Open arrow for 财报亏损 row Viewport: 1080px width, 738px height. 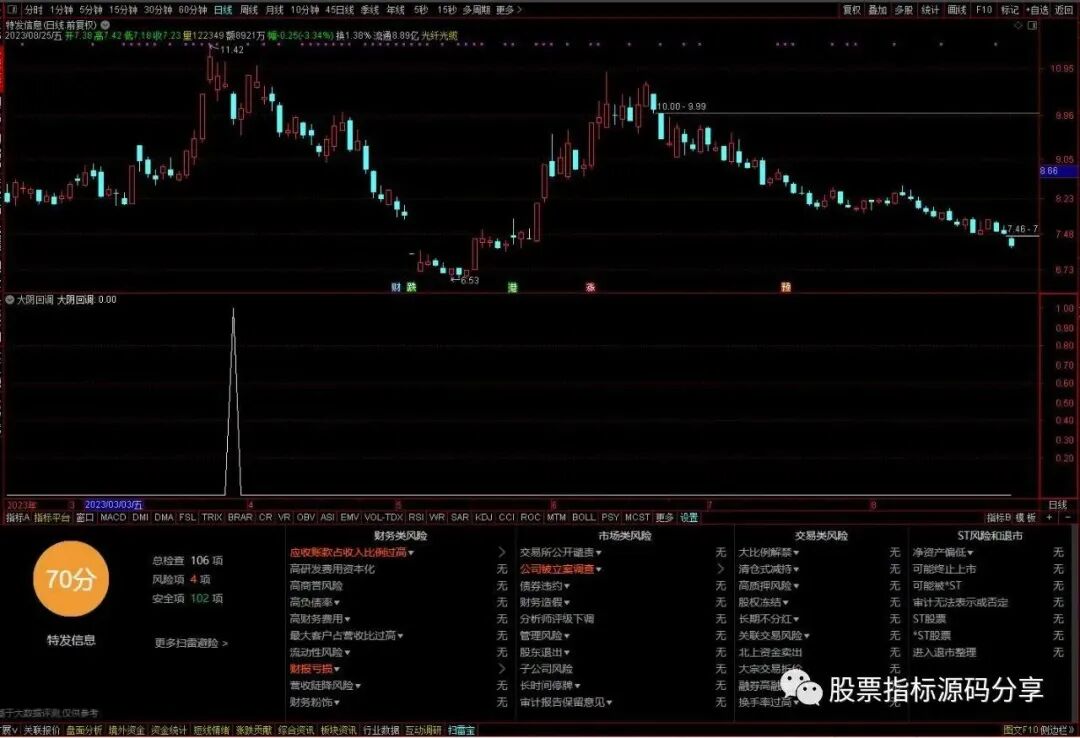[x=501, y=669]
